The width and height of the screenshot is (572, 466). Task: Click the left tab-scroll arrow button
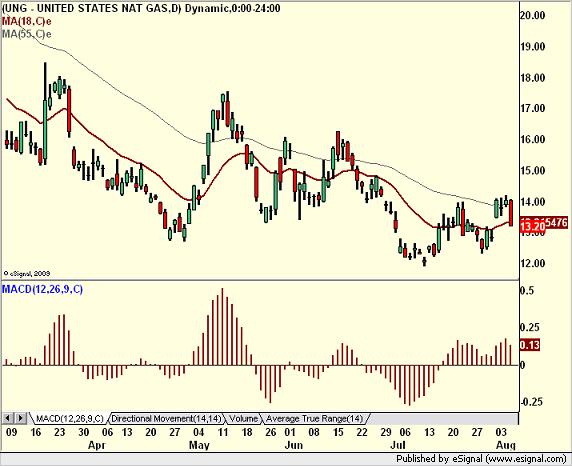8,418
